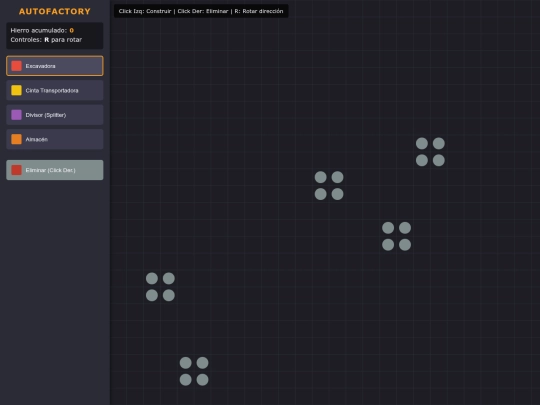This screenshot has height=405, width=540.
Task: Click the yellow Cinta Transportadora icon
Action: (16, 90)
